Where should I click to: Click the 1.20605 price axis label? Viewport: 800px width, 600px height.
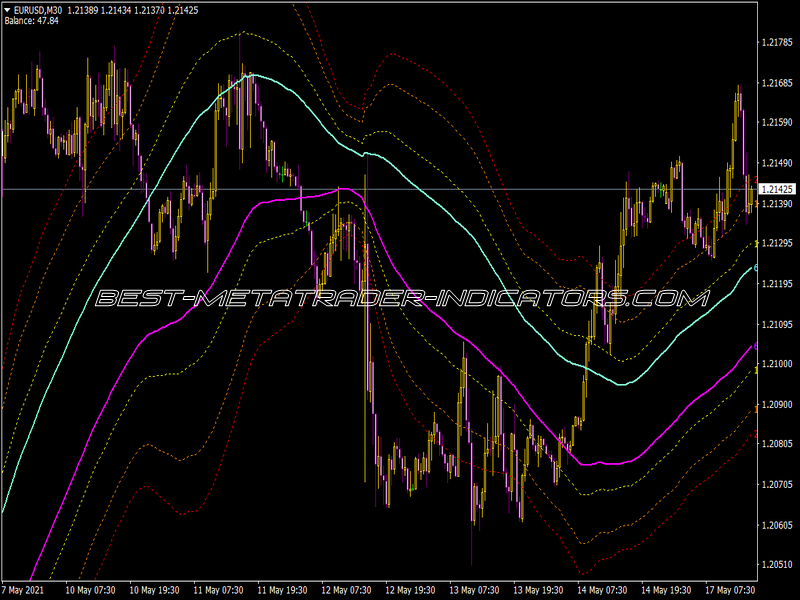click(777, 525)
